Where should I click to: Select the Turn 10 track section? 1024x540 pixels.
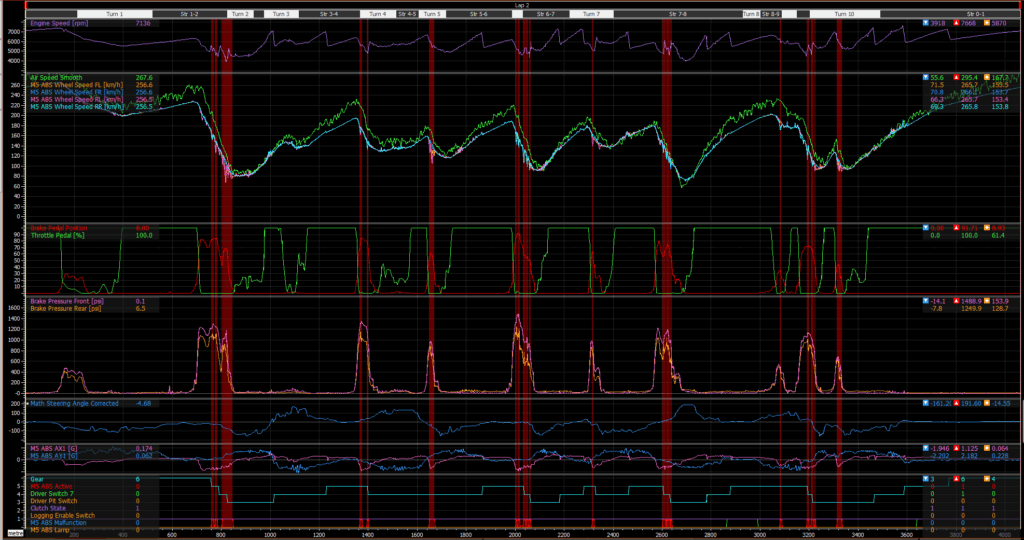(845, 15)
